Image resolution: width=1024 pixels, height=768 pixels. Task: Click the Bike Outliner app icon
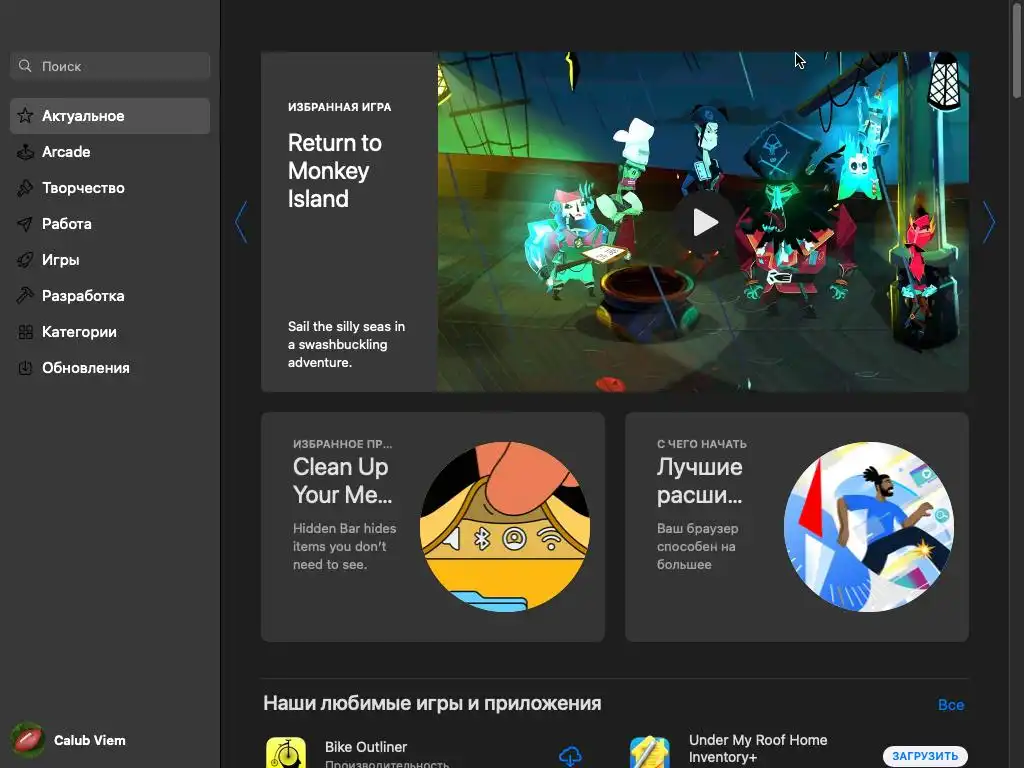point(286,753)
